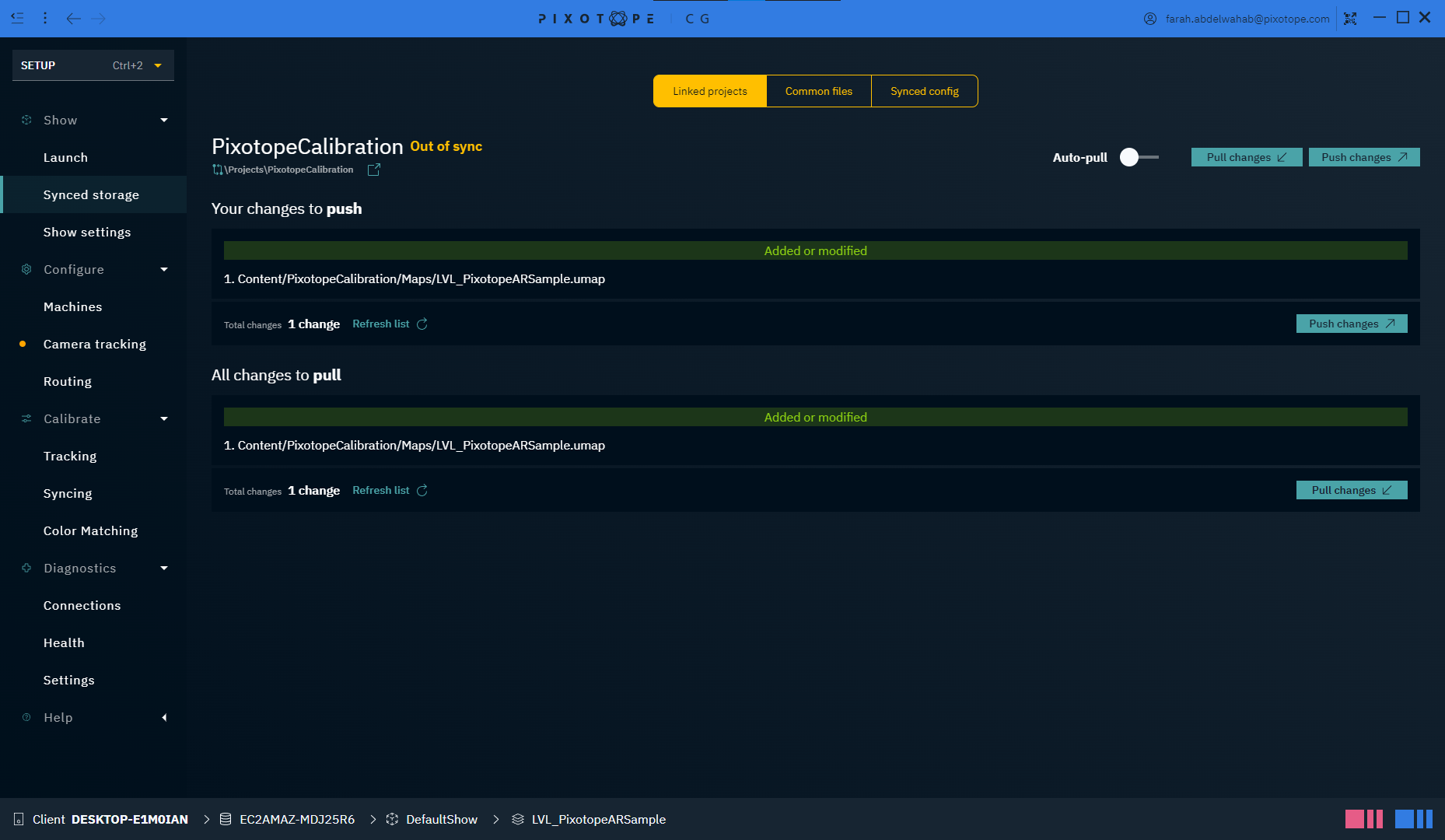1445x840 pixels.
Task: Click the server database icon in status bar
Action: pyautogui.click(x=226, y=819)
